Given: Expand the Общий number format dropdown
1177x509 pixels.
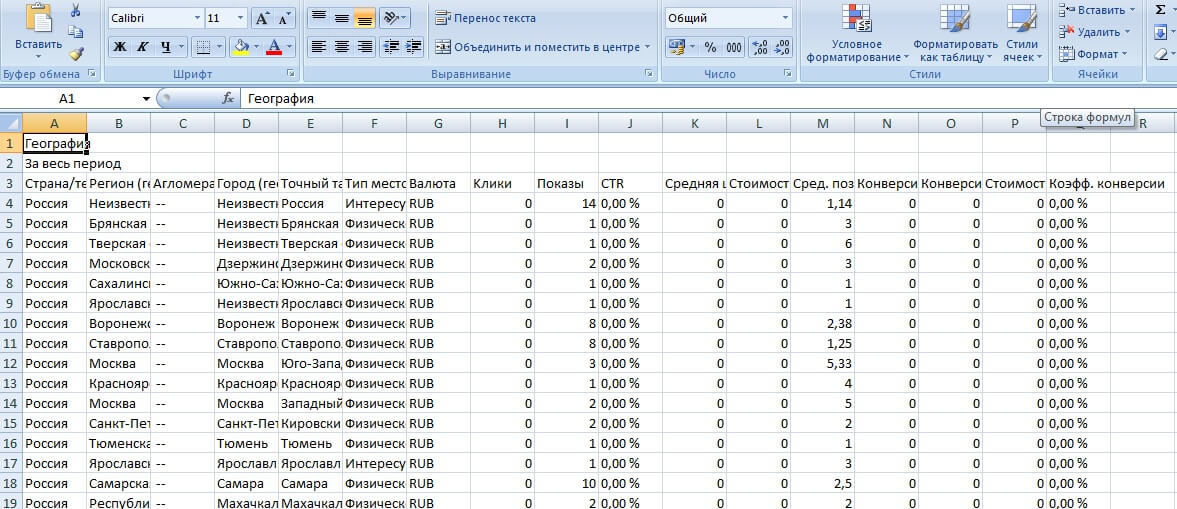Looking at the screenshot, I should [x=785, y=18].
